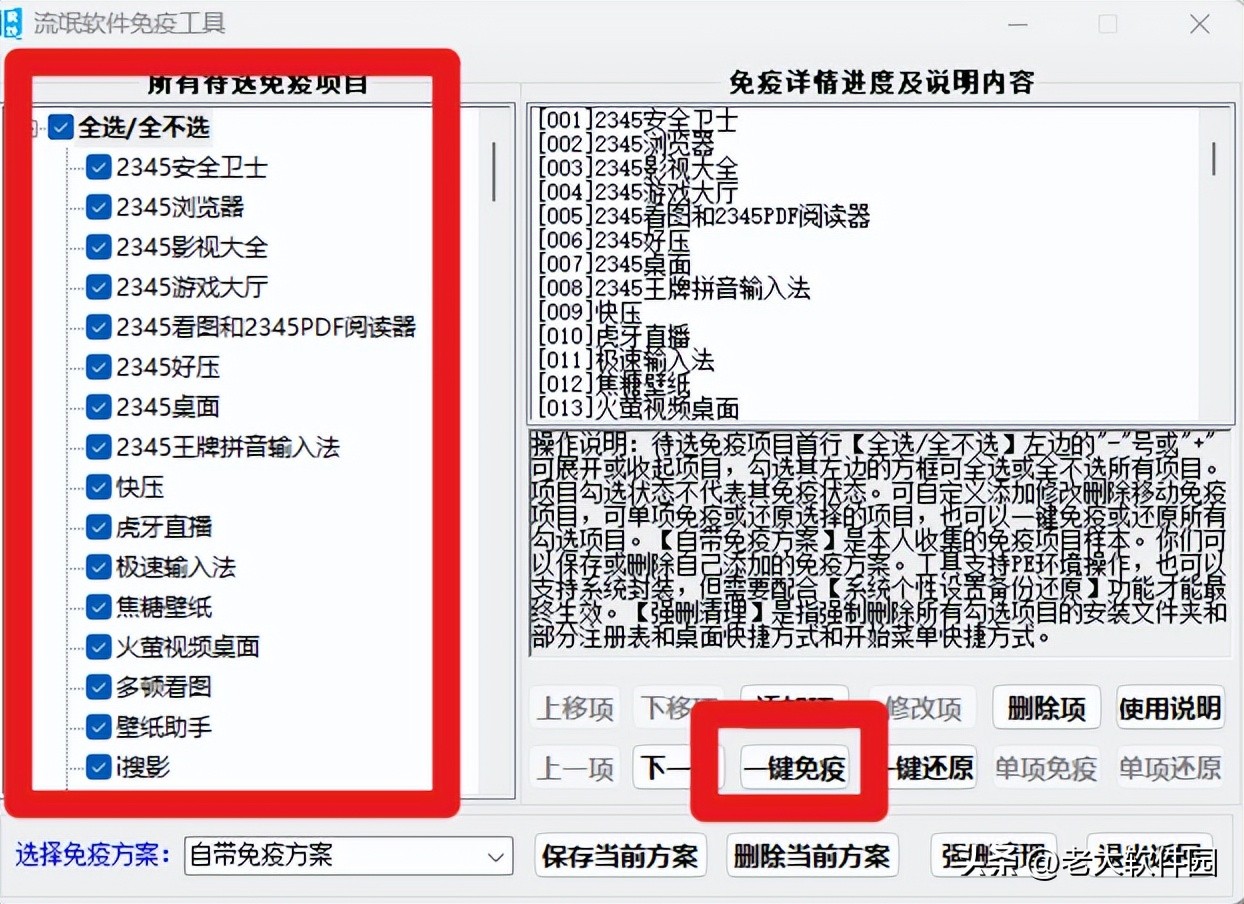Click the 单项免疫 button
Screen dimensions: 1244x904
click(x=1046, y=768)
